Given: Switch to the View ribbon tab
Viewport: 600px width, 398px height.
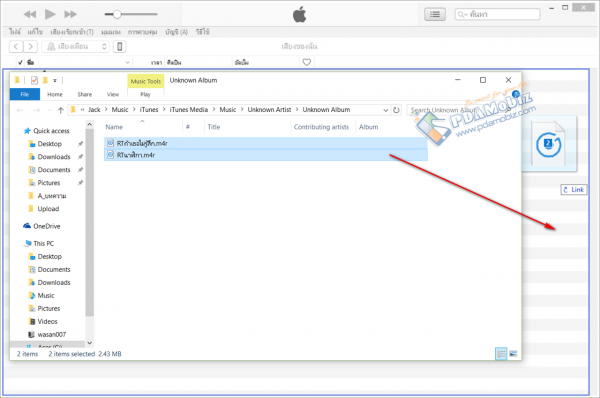Looking at the screenshot, I should coord(112,94).
